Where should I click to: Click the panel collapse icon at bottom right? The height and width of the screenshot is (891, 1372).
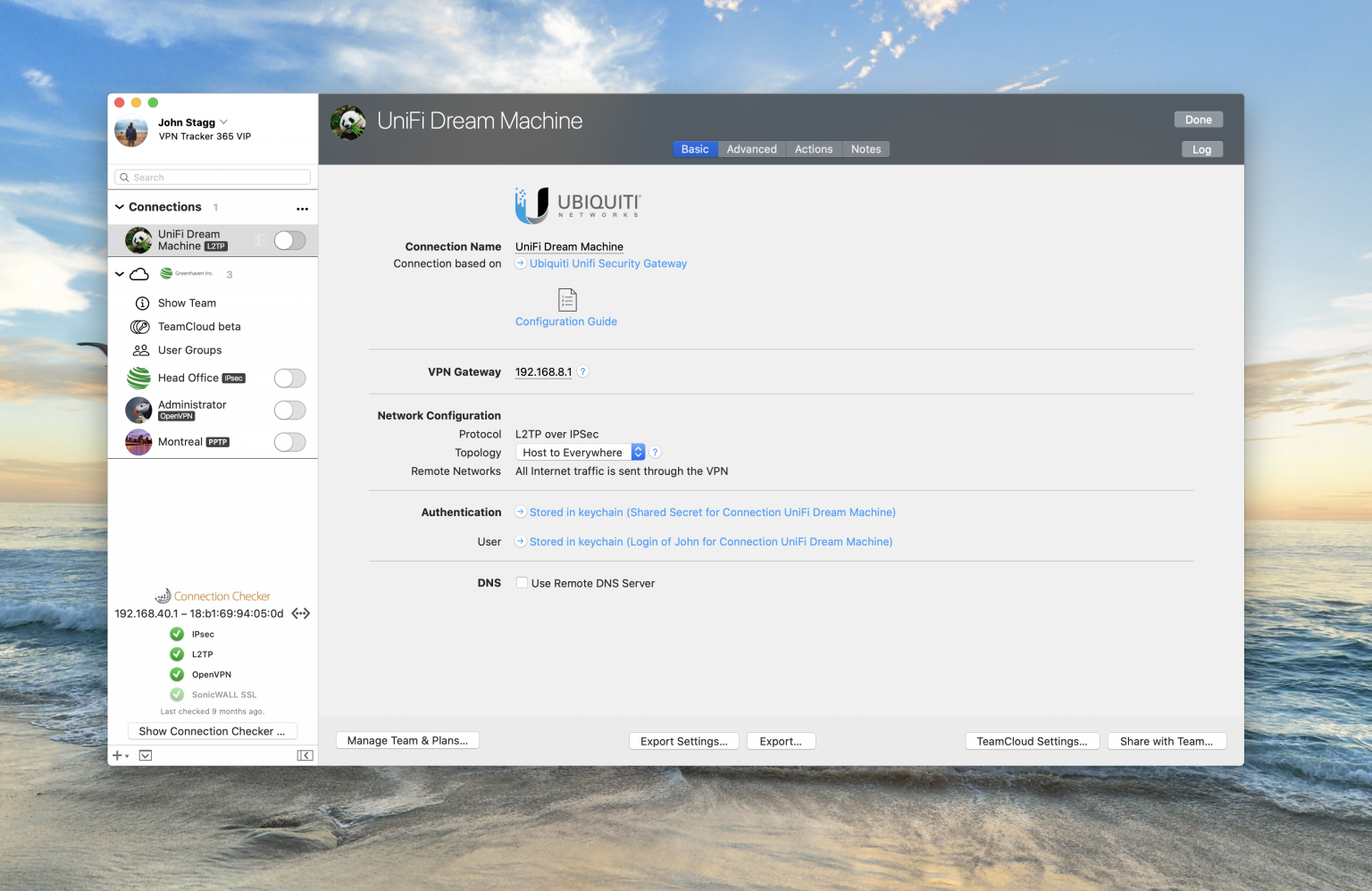point(305,754)
